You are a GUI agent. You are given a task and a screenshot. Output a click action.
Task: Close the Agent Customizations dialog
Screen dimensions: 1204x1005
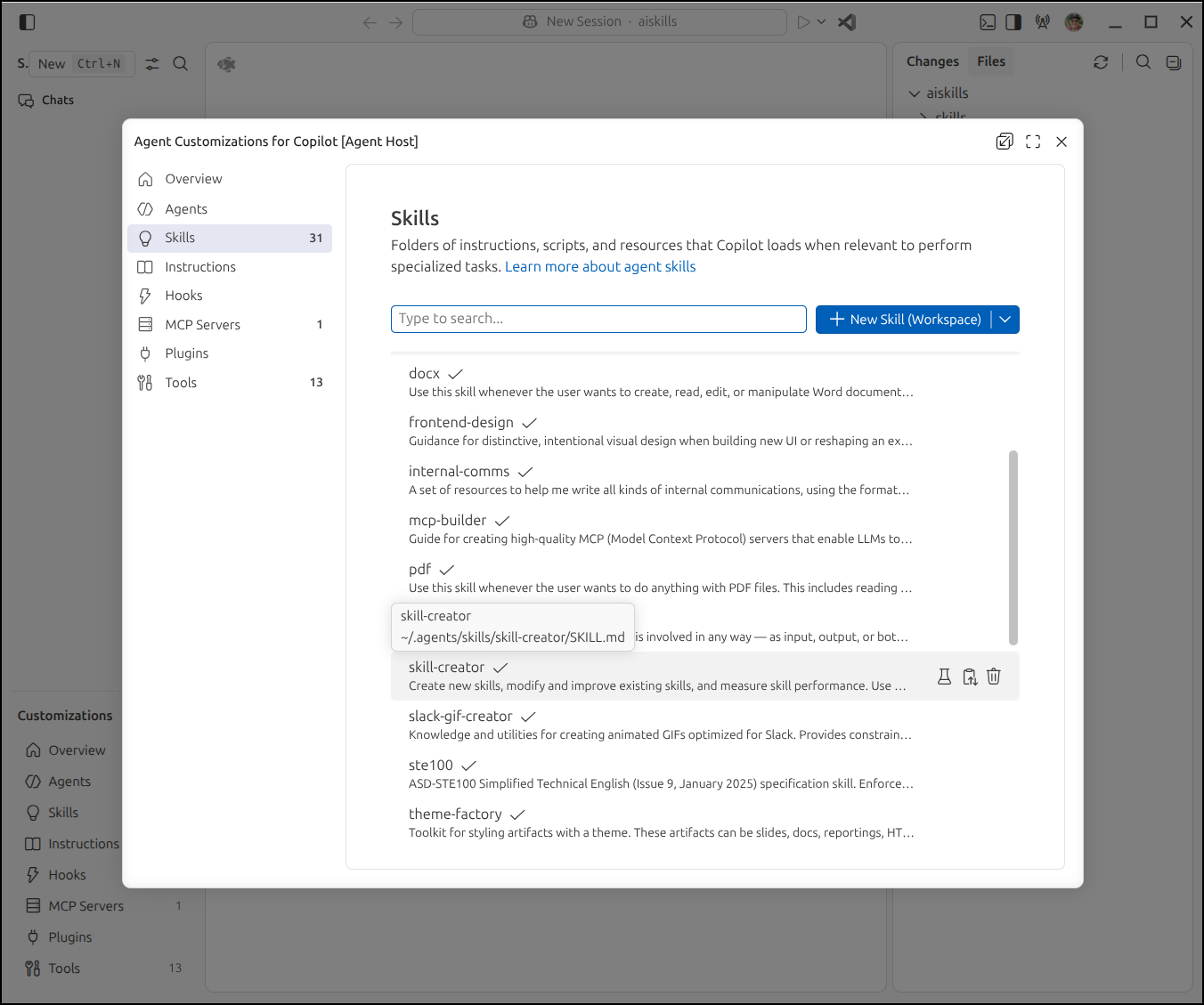point(1062,142)
